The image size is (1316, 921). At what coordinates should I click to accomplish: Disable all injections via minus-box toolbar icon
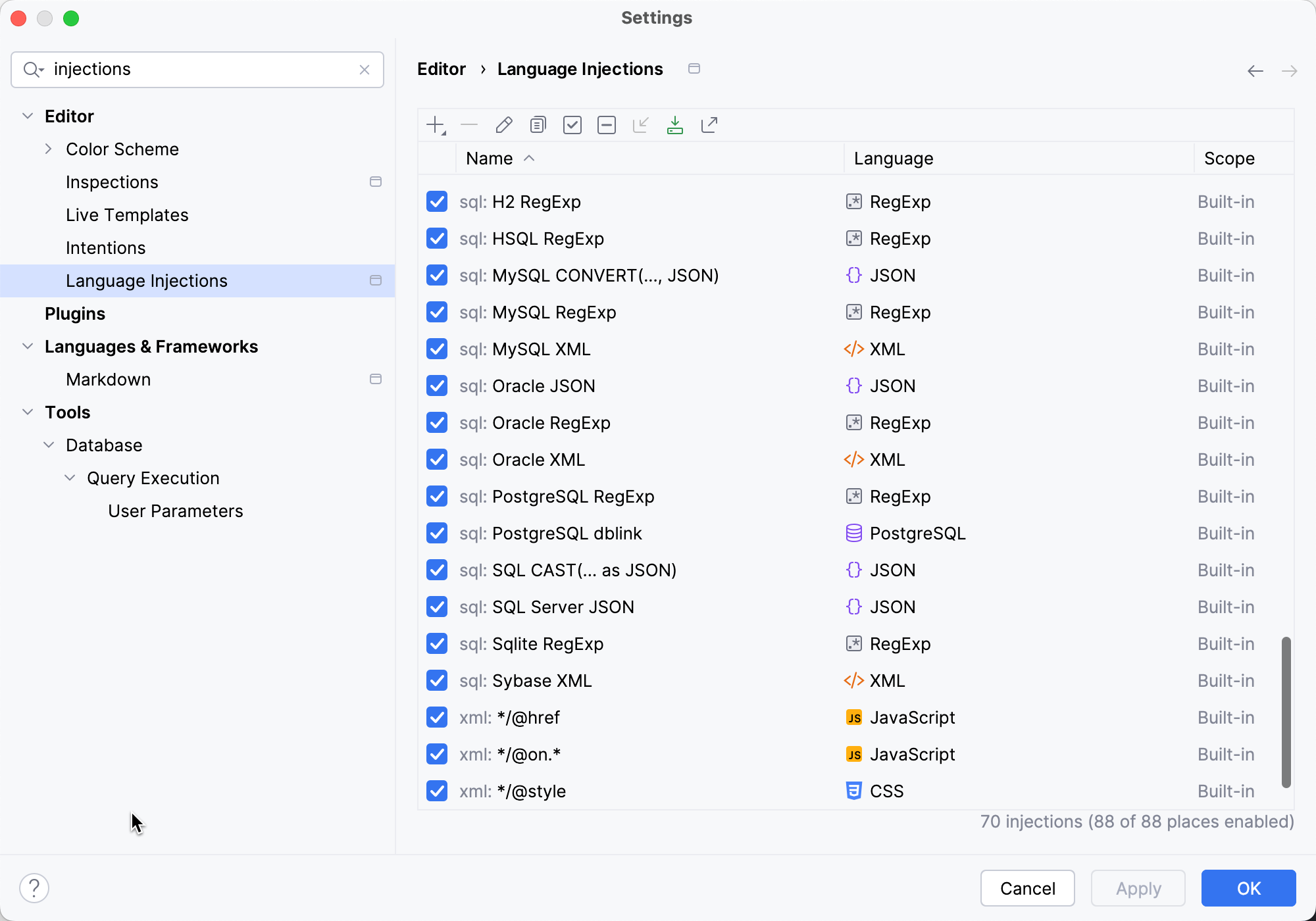click(x=606, y=124)
